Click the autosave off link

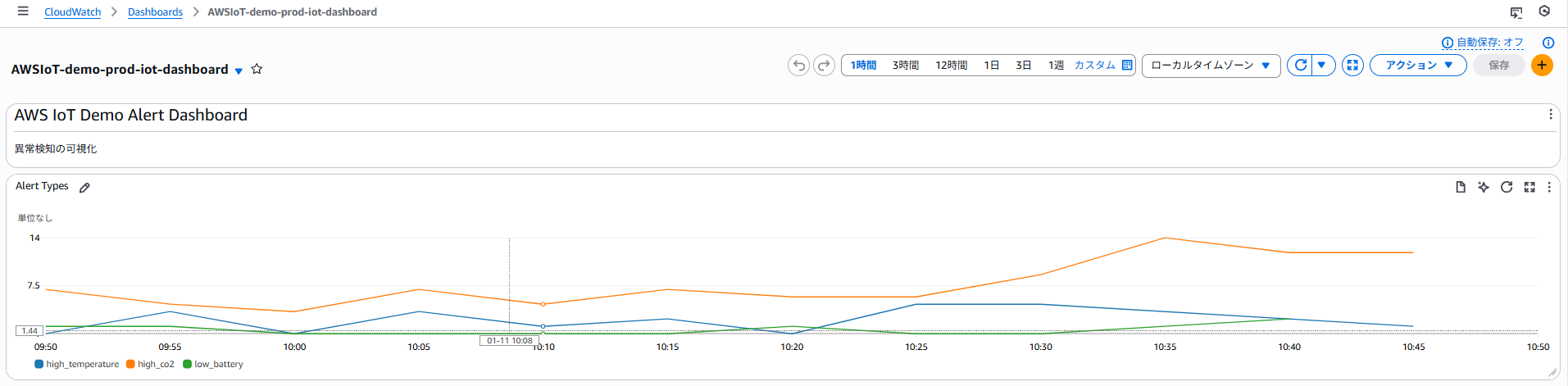click(x=1488, y=43)
